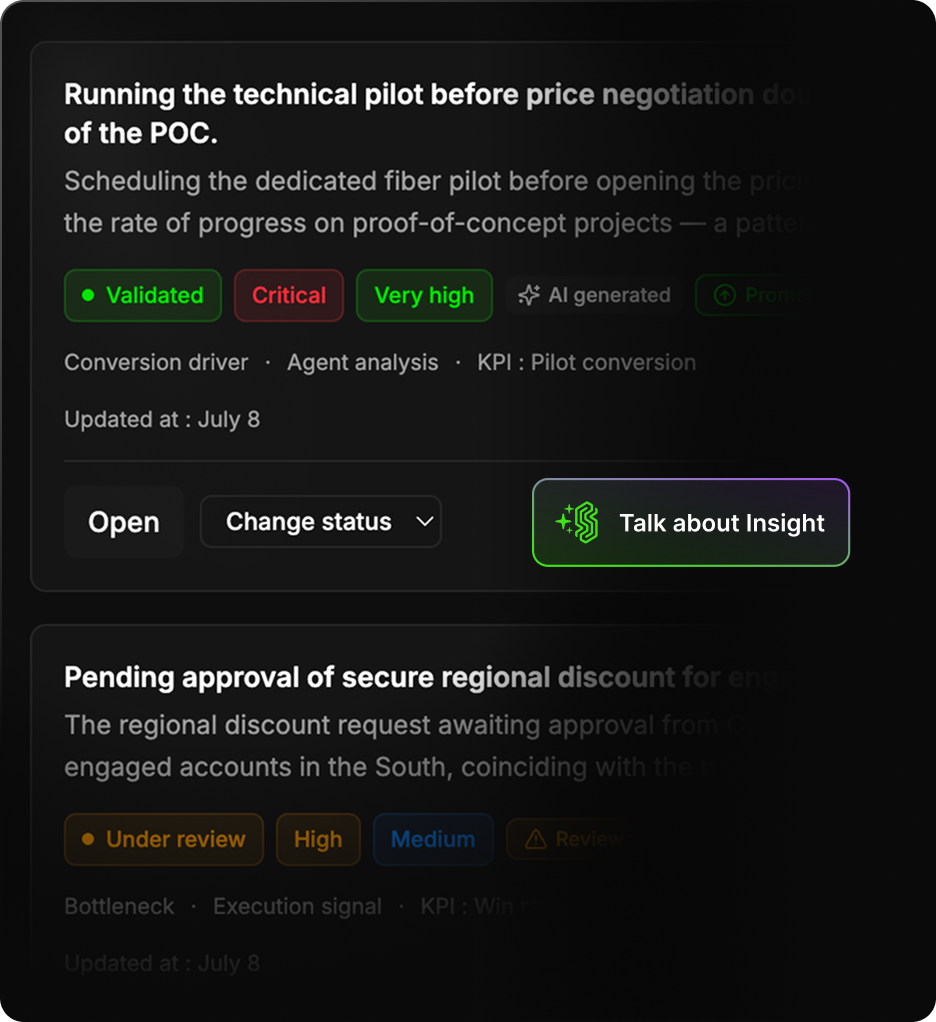936x1022 pixels.
Task: Open the Change status dropdown
Action: (x=321, y=521)
